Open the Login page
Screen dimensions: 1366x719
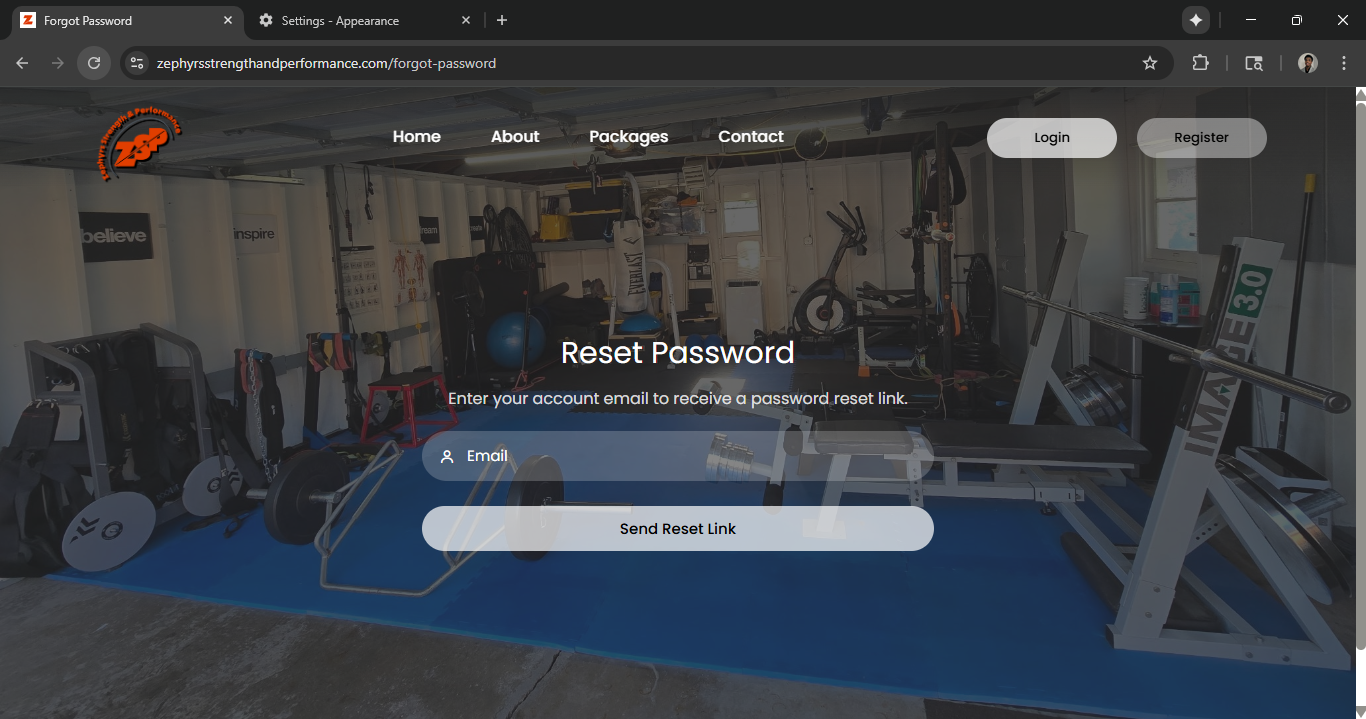tap(1051, 137)
